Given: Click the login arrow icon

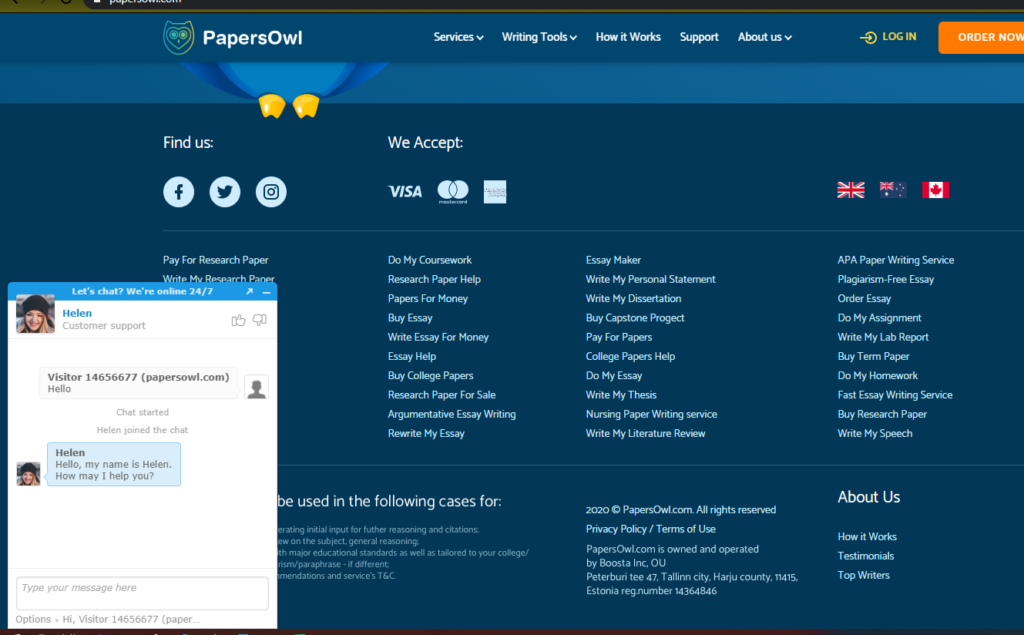Looking at the screenshot, I should 868,38.
